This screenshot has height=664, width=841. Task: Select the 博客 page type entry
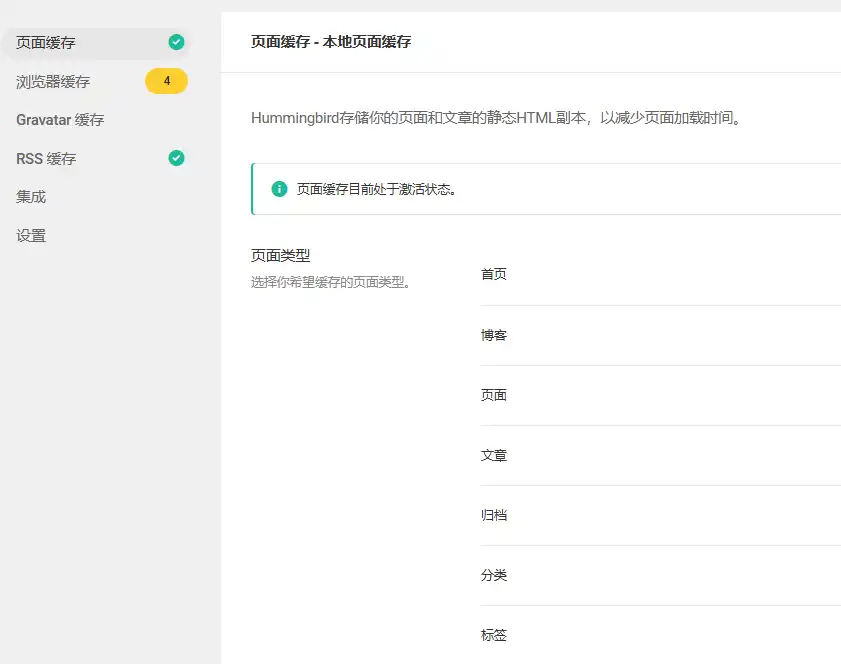pyautogui.click(x=493, y=335)
